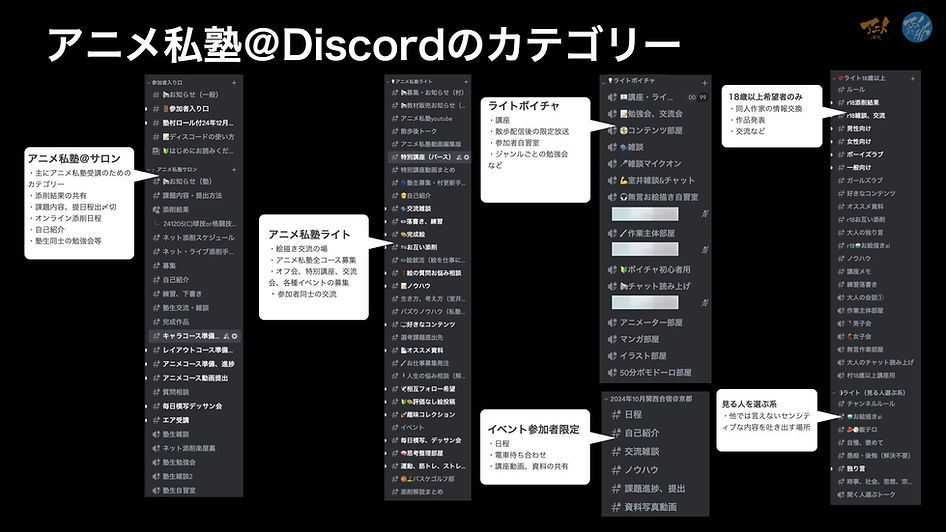Join ボイチャ初心者用 voice channel

655,270
